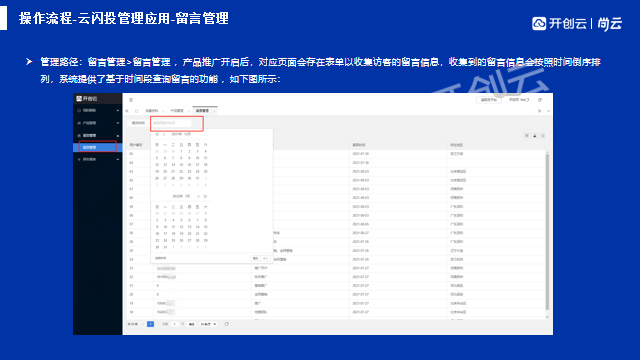Open the per-page count dropdown
Image resolution: width=640 pixels, height=360 pixels.
208,324
